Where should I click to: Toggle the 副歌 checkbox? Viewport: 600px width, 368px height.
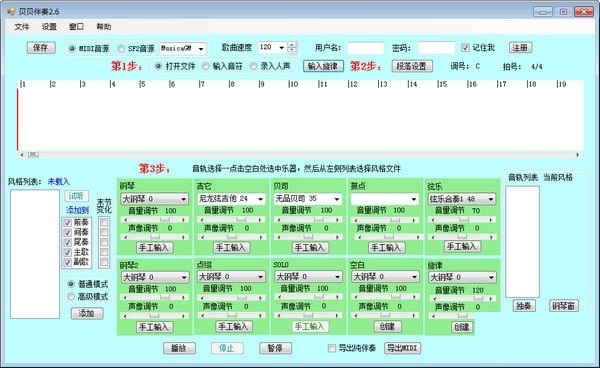(68, 262)
